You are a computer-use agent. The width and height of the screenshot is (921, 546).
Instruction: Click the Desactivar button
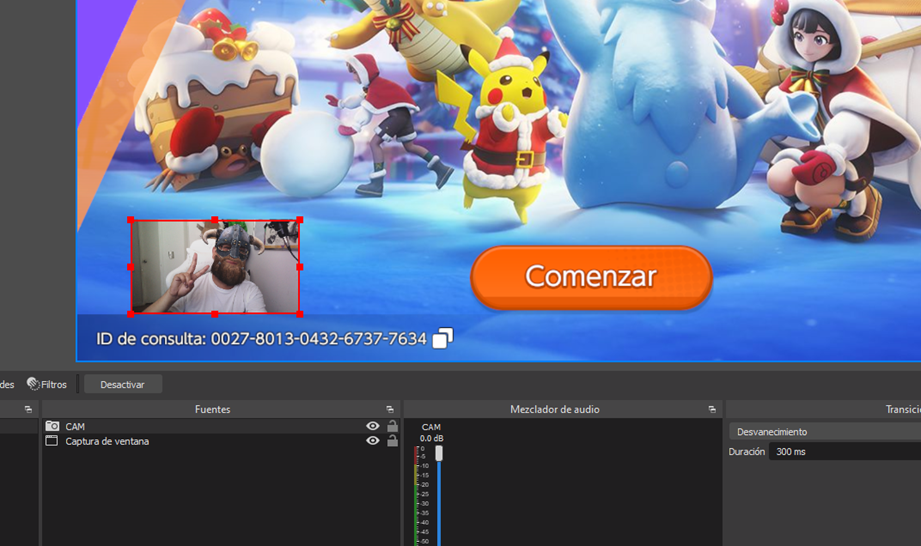click(122, 385)
